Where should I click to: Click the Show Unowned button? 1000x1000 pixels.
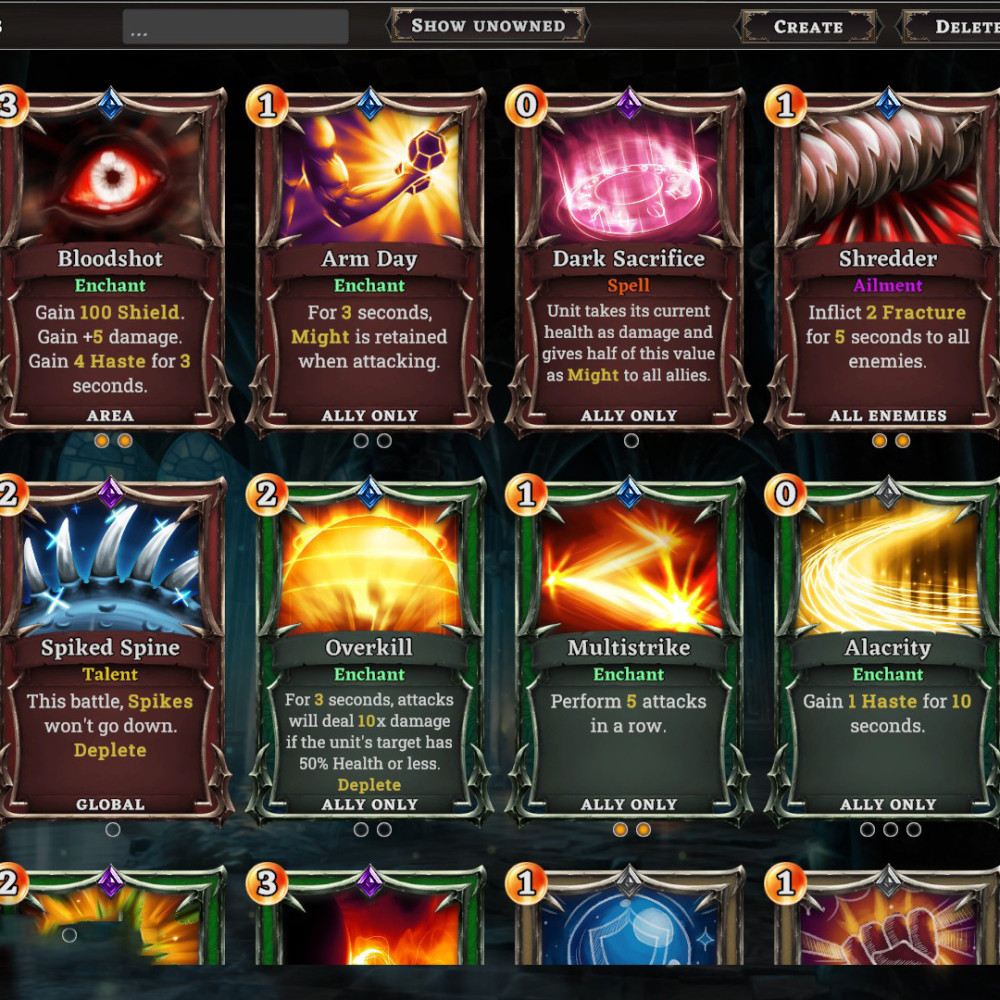click(x=488, y=26)
